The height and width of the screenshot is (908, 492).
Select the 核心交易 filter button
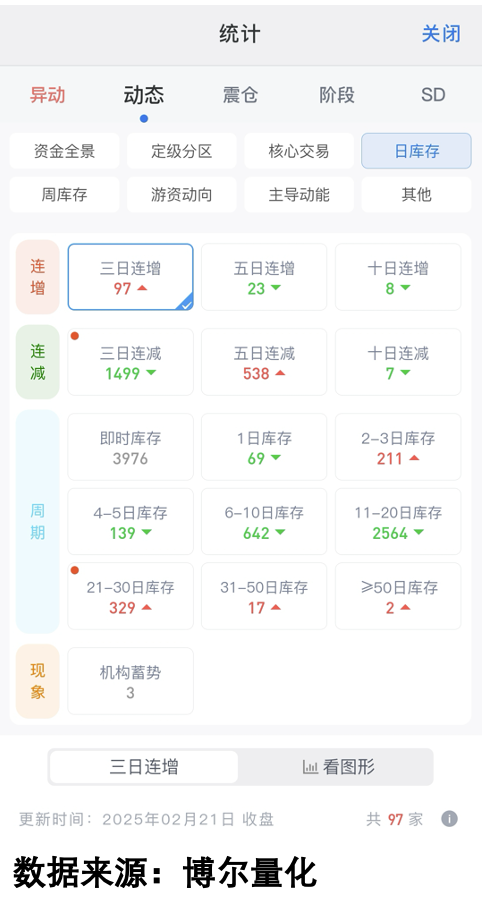point(299,151)
